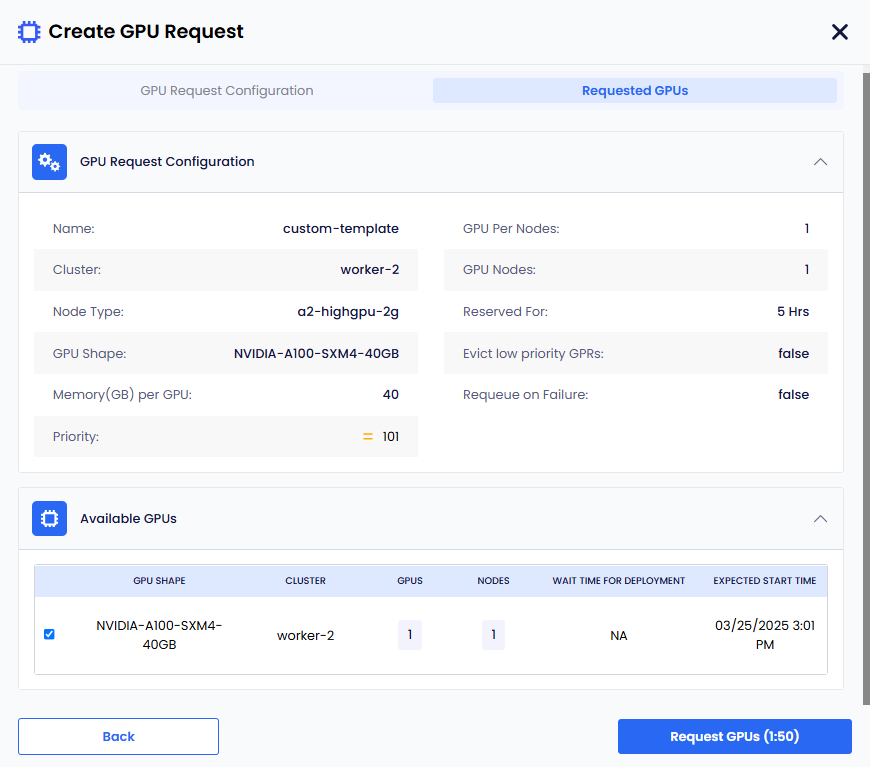
Task: Click the GPU Nodes value
Action: coord(807,270)
